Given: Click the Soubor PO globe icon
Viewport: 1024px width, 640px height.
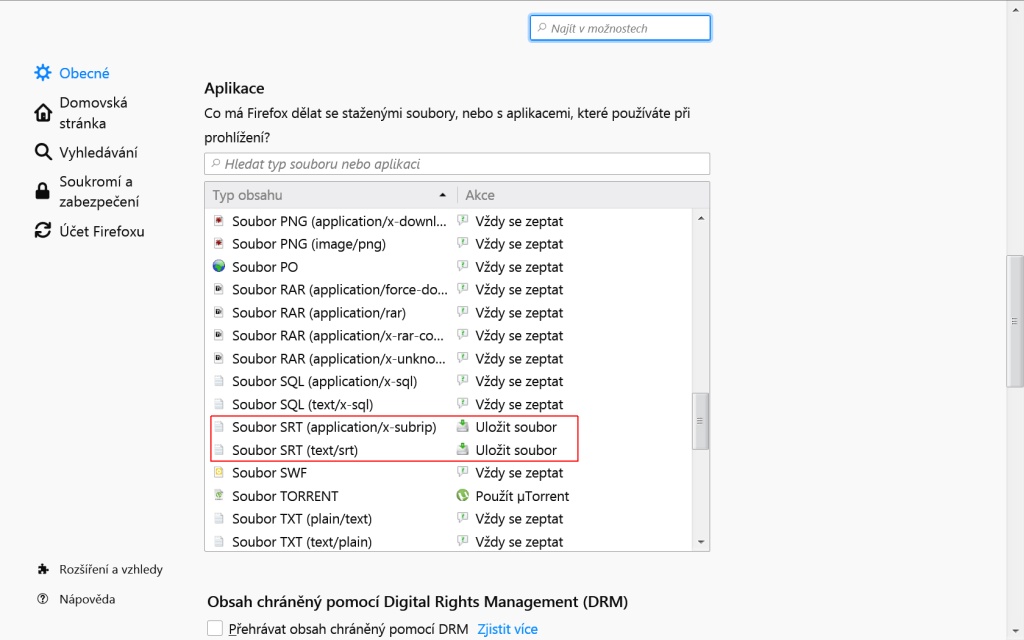Looking at the screenshot, I should pos(219,267).
